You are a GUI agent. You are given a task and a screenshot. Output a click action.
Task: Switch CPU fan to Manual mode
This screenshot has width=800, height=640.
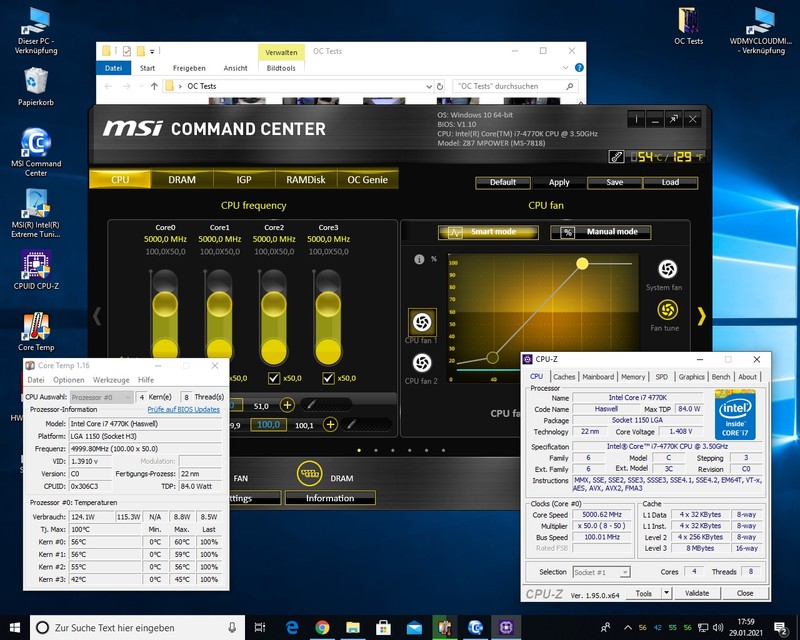601,232
